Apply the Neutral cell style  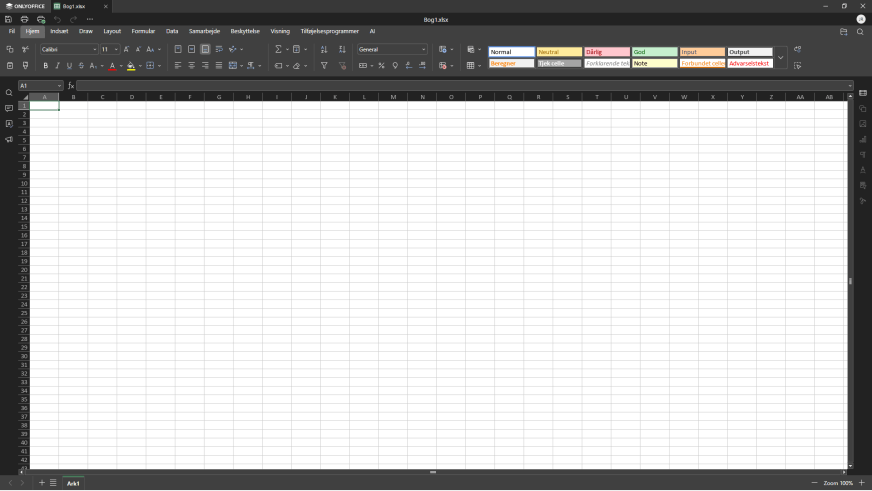point(559,52)
